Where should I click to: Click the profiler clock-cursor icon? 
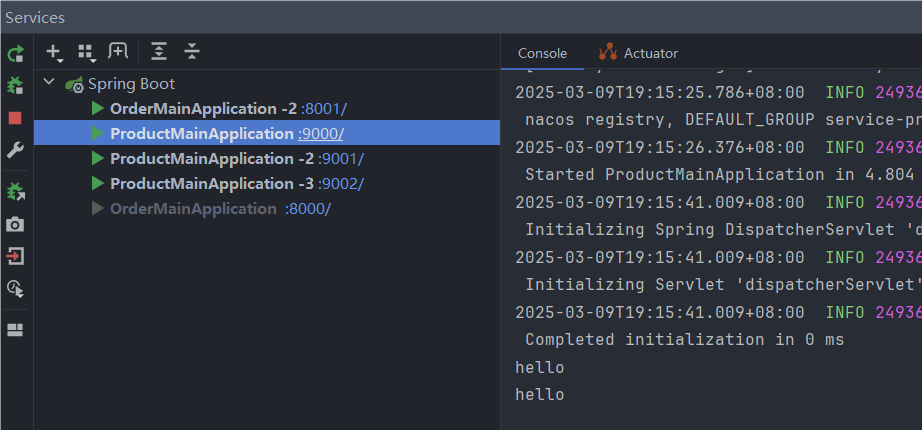[x=15, y=288]
